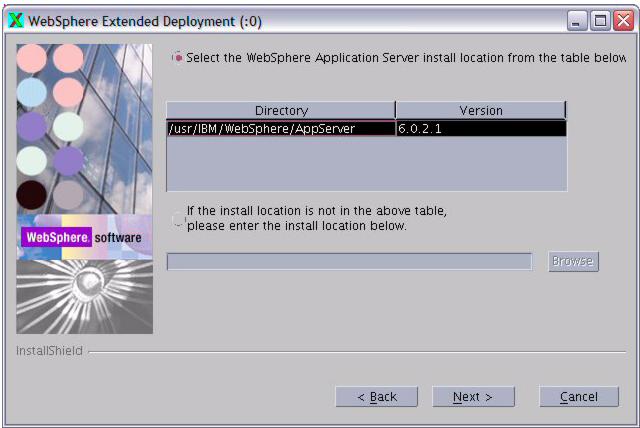Select the table install location radio button
Screen dimensions: 640x428
tap(178, 58)
